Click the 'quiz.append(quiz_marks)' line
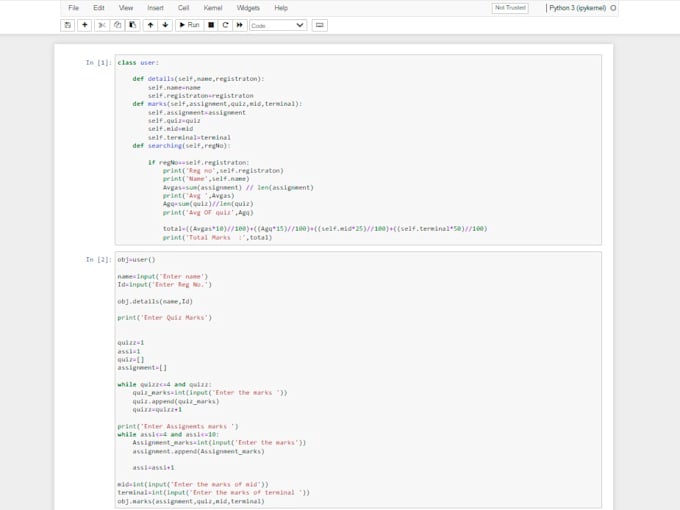Screen dimensions: 680x510 (x=176, y=402)
